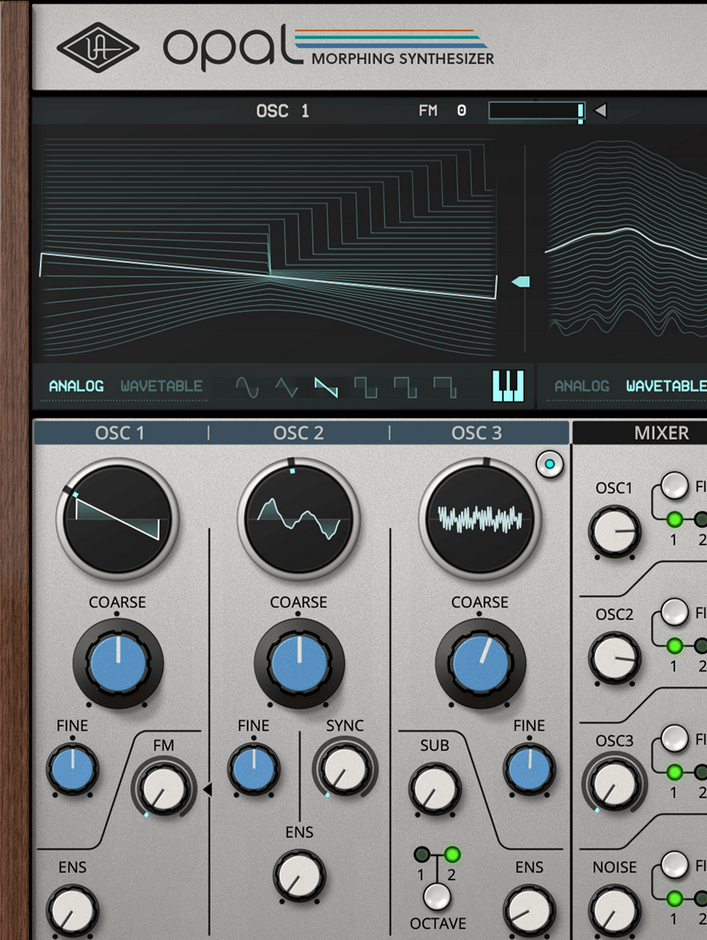Switch oscillator 1 to WAVETABLE mode
The image size is (707, 940).
coord(161,386)
